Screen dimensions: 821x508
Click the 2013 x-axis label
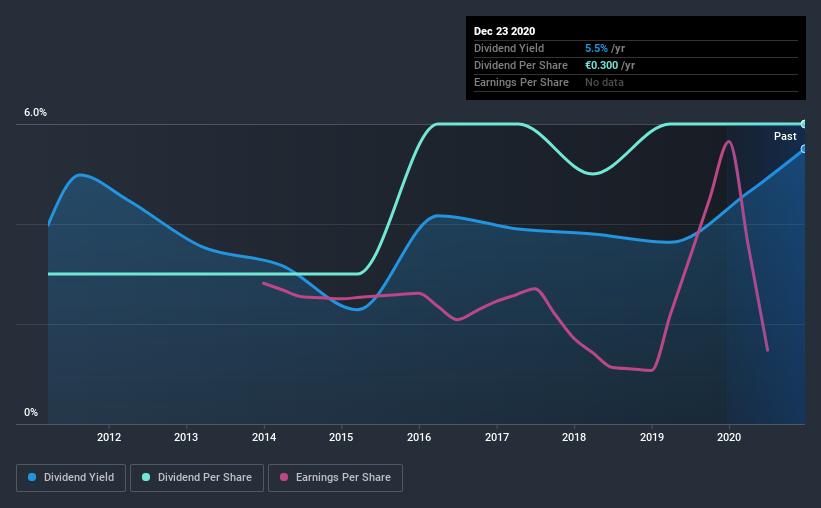point(186,437)
